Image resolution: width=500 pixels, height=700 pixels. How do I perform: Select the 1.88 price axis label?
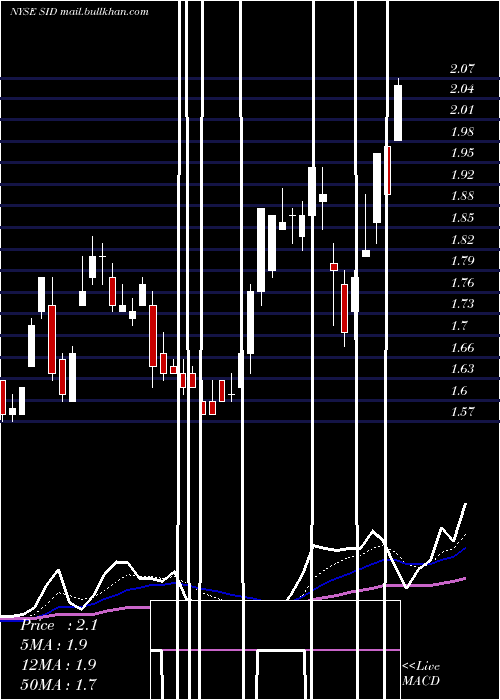point(462,196)
